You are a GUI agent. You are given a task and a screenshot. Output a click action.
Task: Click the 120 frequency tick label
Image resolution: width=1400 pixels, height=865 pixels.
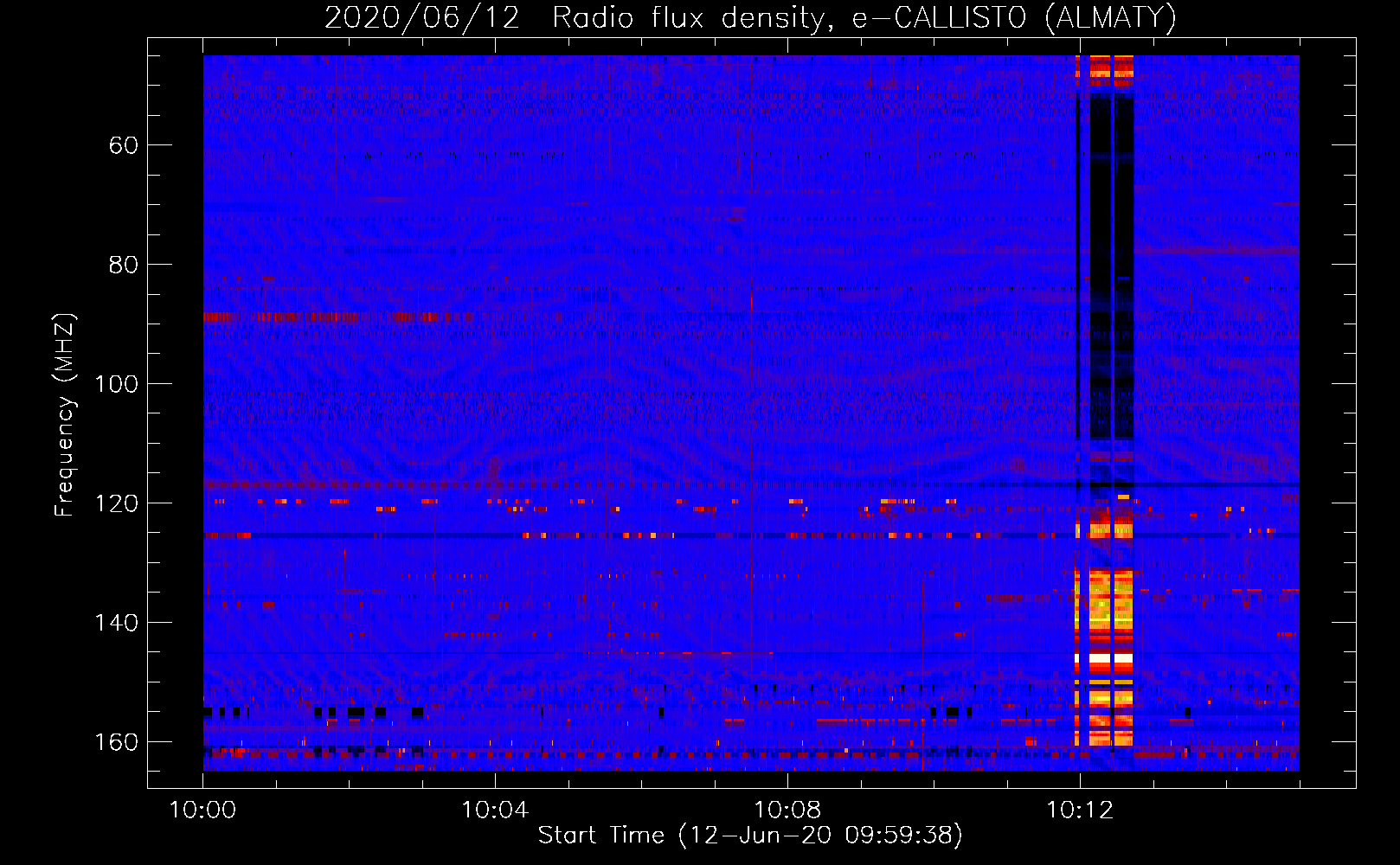click(x=116, y=503)
